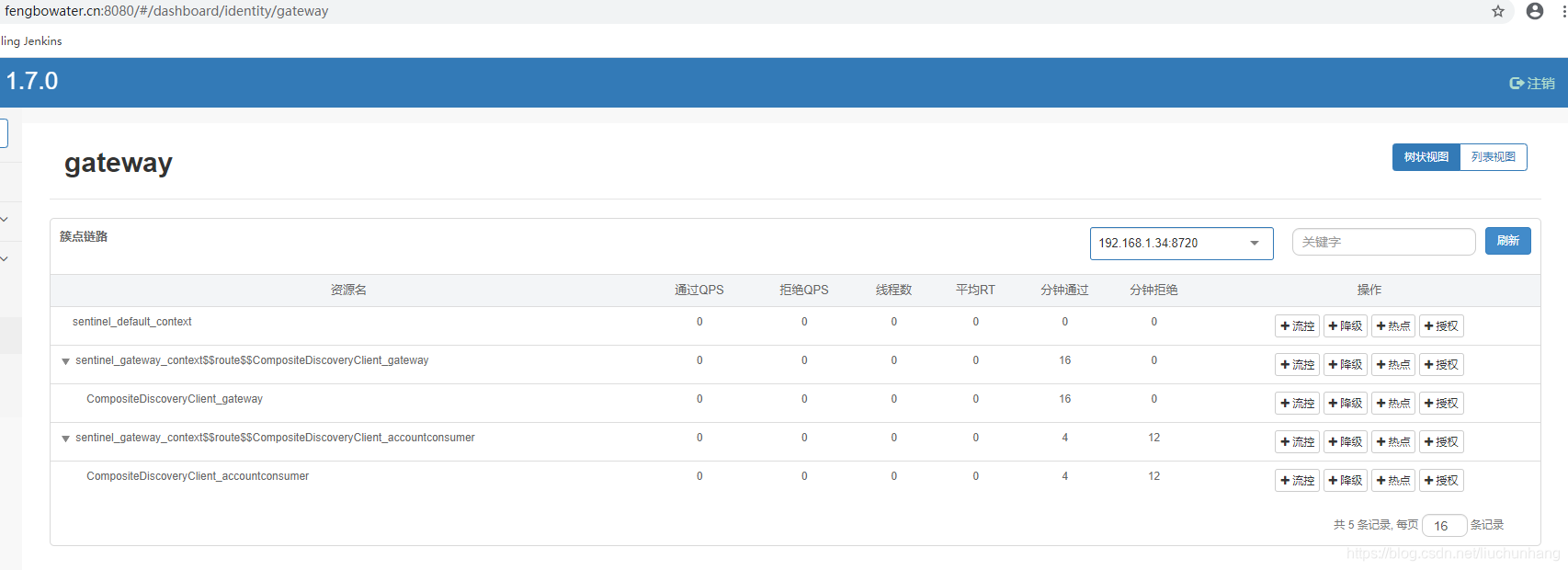Switch to 列表视图 list view
Screen dimensions: 1568x570
[x=1494, y=157]
